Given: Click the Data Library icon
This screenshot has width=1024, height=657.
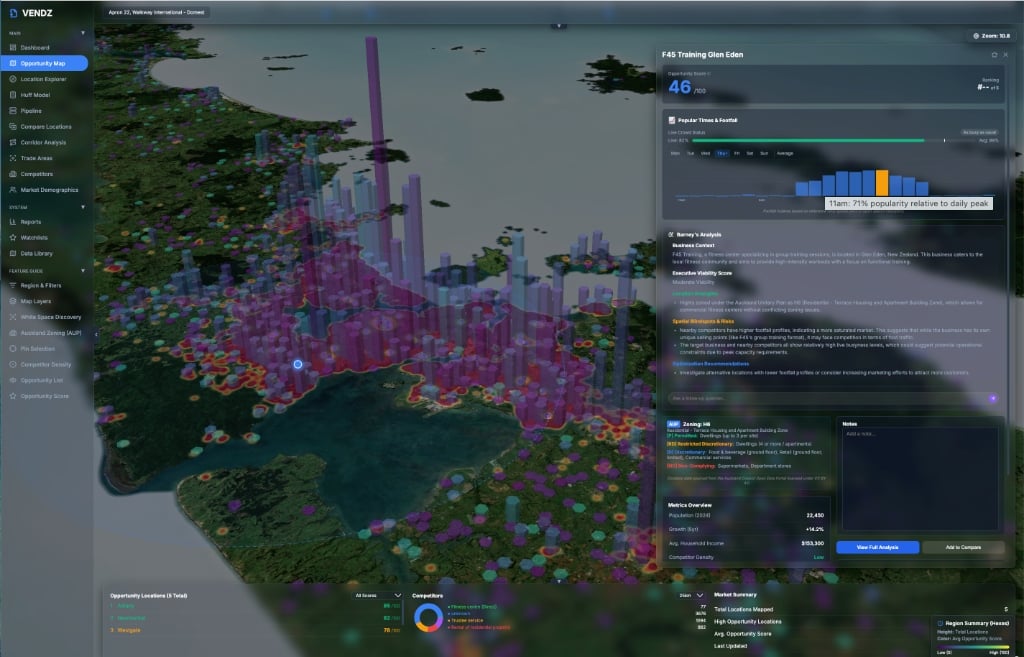Looking at the screenshot, I should point(13,253).
